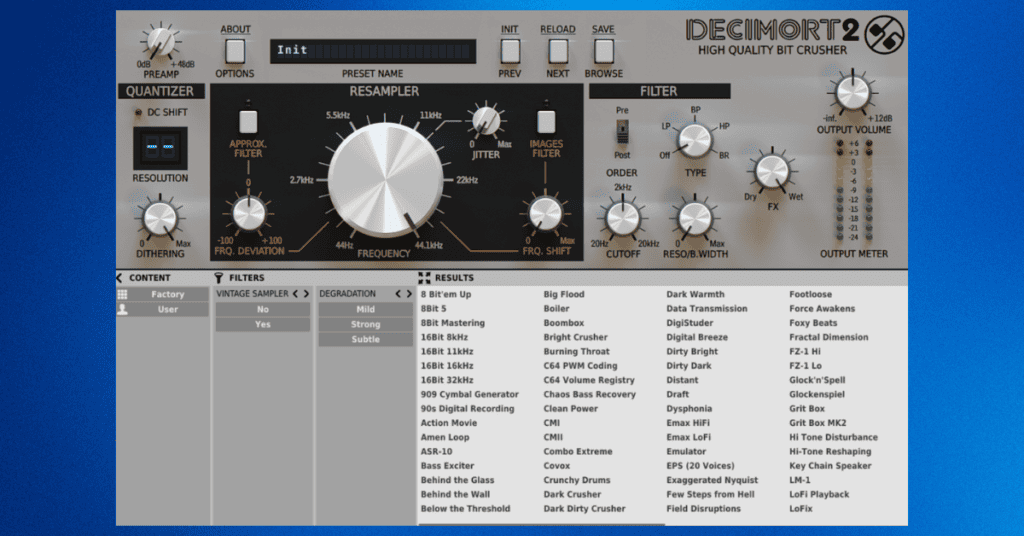Click the Factory content grid icon
1024x536 pixels.
[123, 295]
